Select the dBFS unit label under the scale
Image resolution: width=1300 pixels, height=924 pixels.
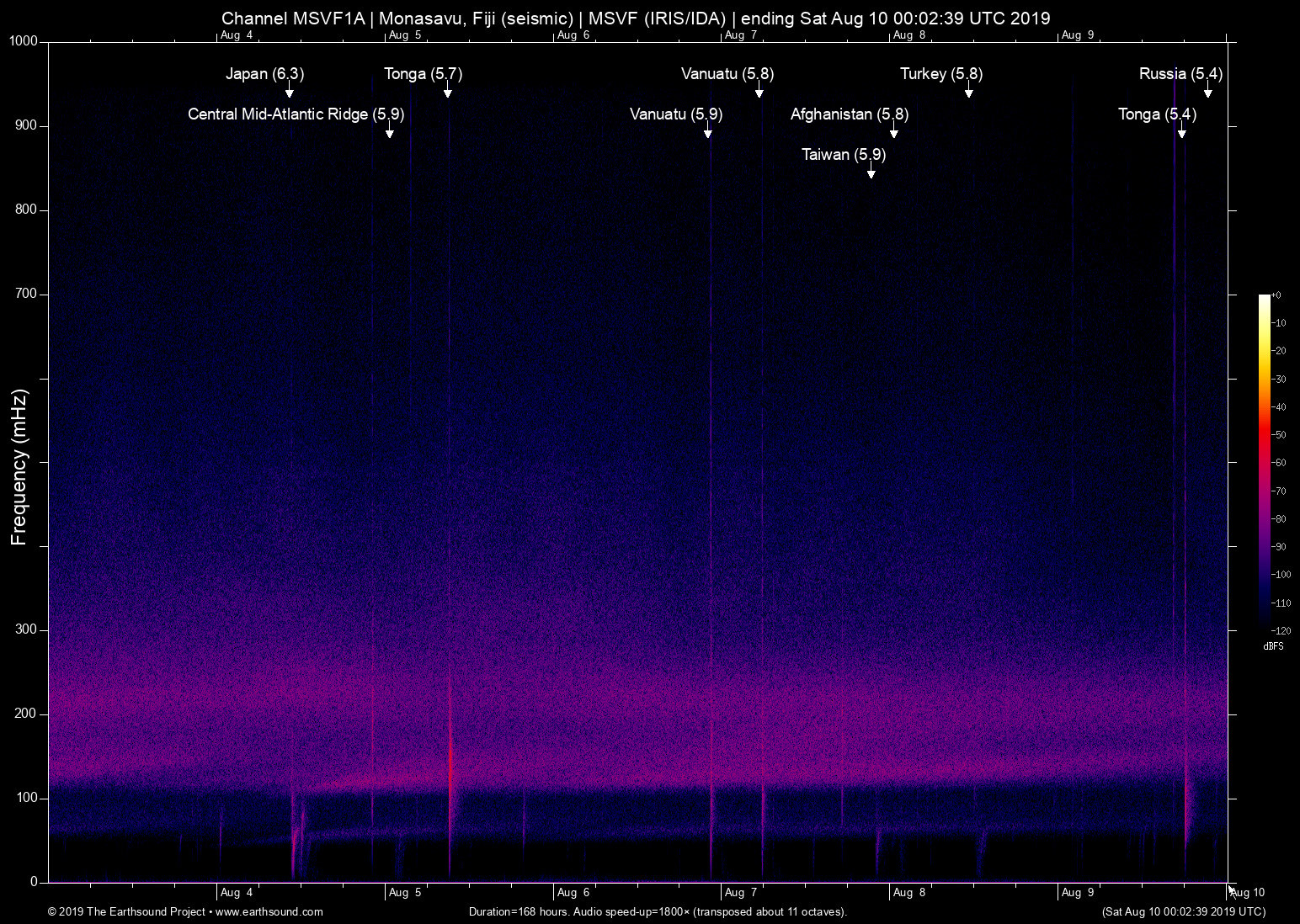point(1273,646)
